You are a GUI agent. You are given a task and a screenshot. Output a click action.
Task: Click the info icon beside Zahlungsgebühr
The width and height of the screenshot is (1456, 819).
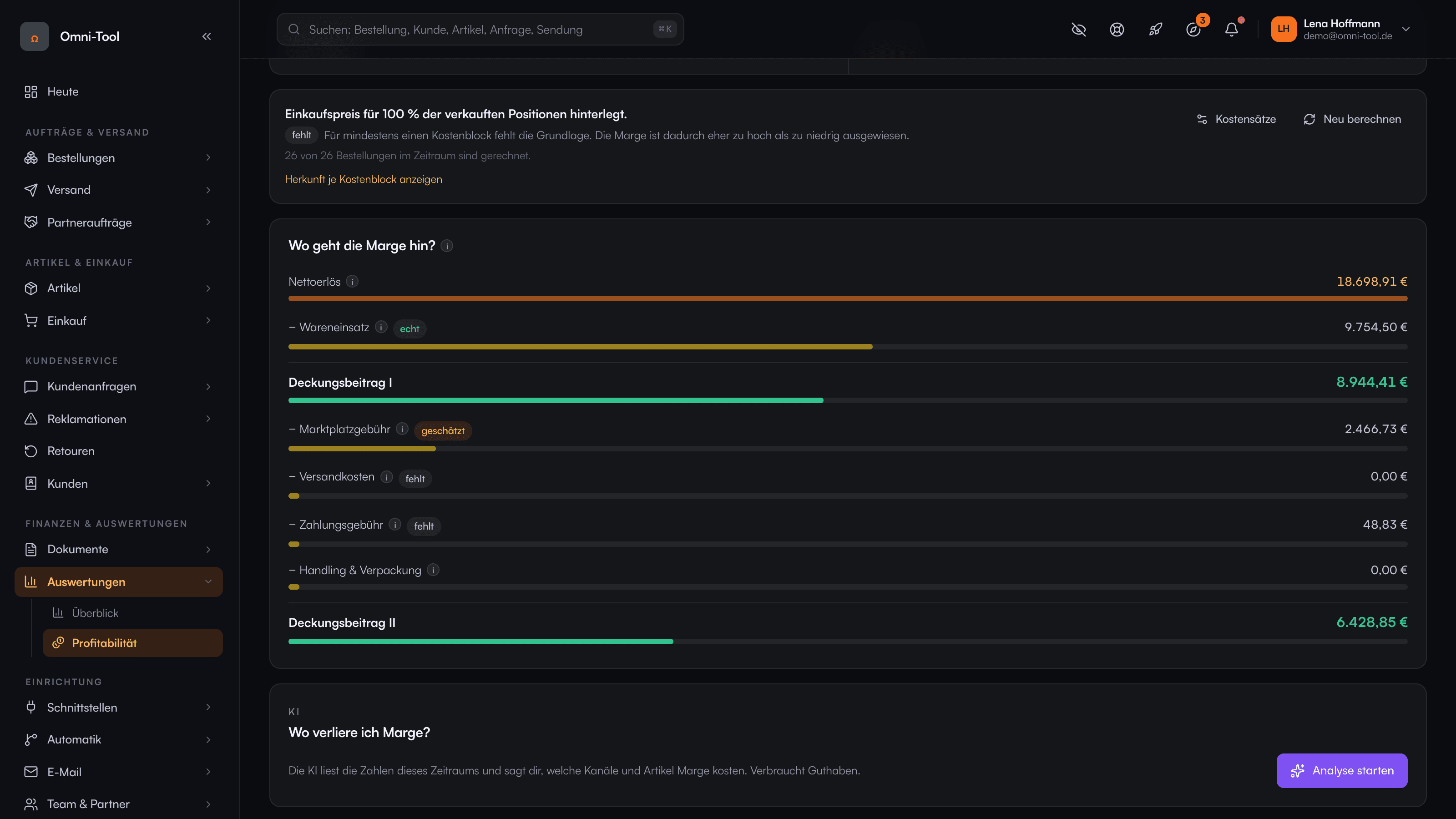(395, 525)
